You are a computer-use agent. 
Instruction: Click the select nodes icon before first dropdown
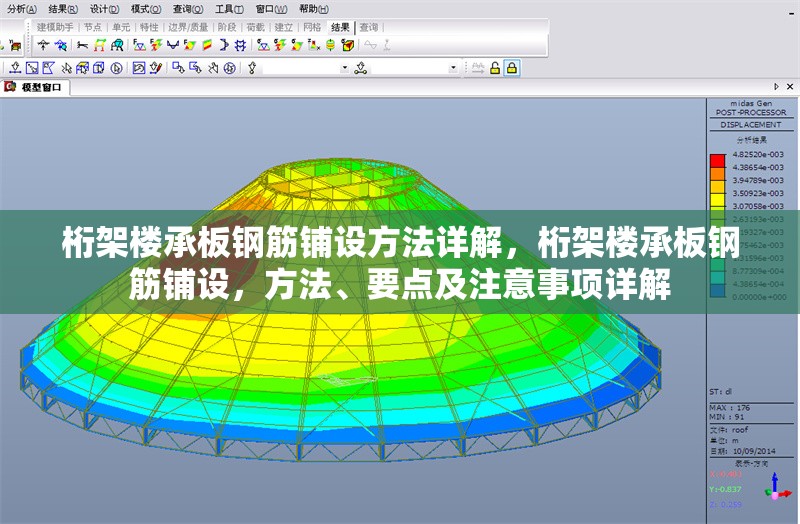click(x=252, y=68)
